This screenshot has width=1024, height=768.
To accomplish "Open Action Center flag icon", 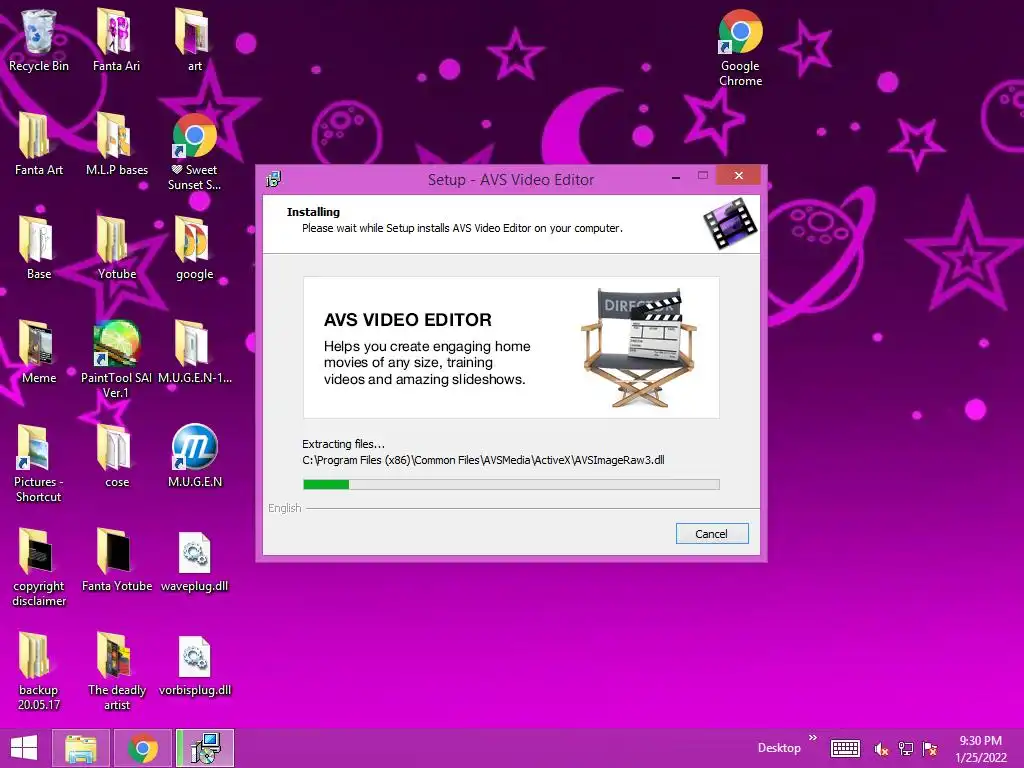I will (930, 748).
